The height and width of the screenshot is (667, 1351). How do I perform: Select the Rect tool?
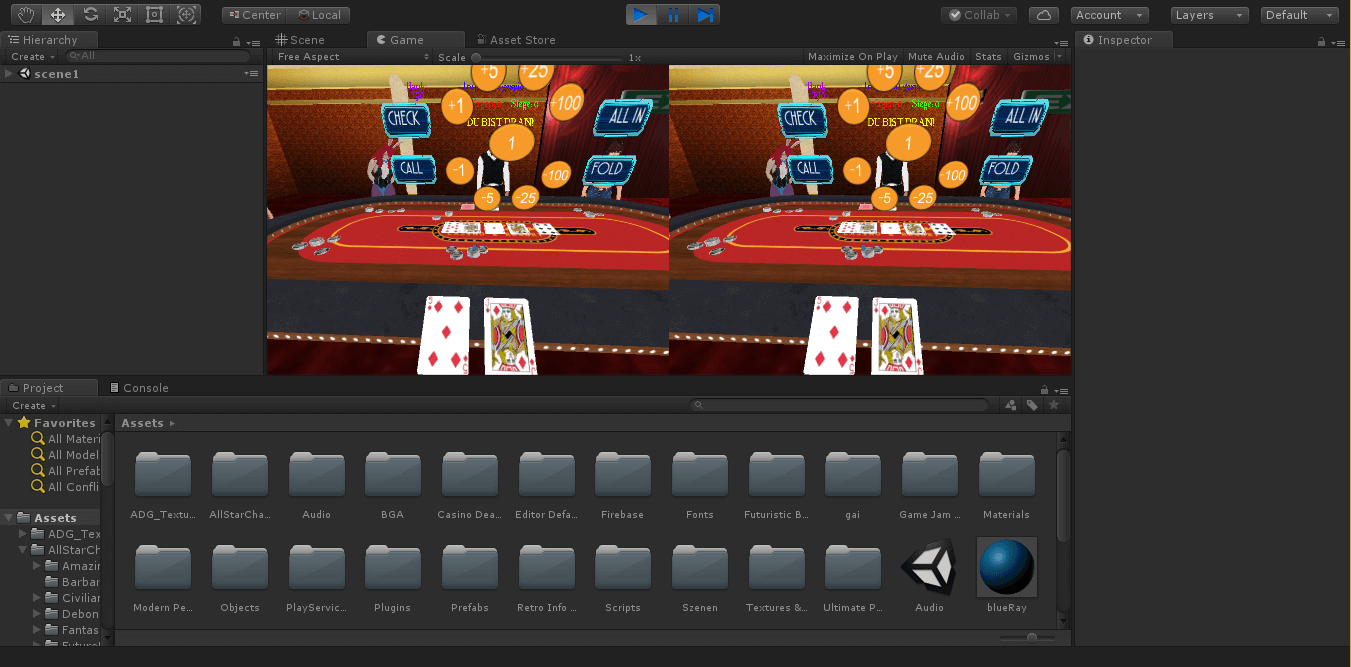pos(154,15)
